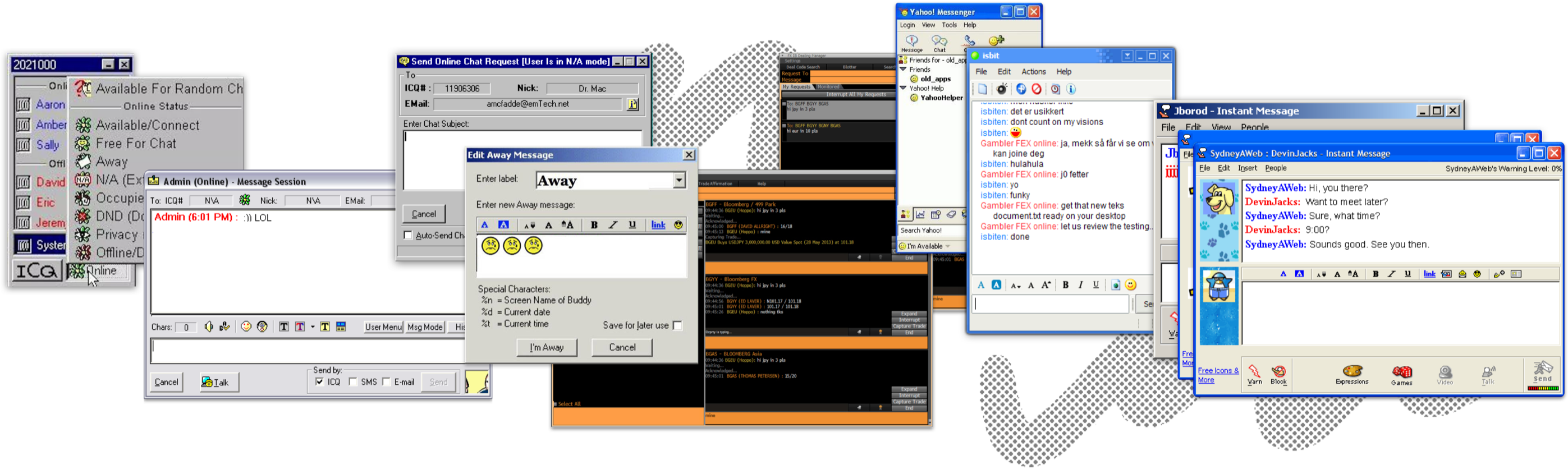Click the User Menu button
Screen dimensions: 1568x469
click(383, 327)
